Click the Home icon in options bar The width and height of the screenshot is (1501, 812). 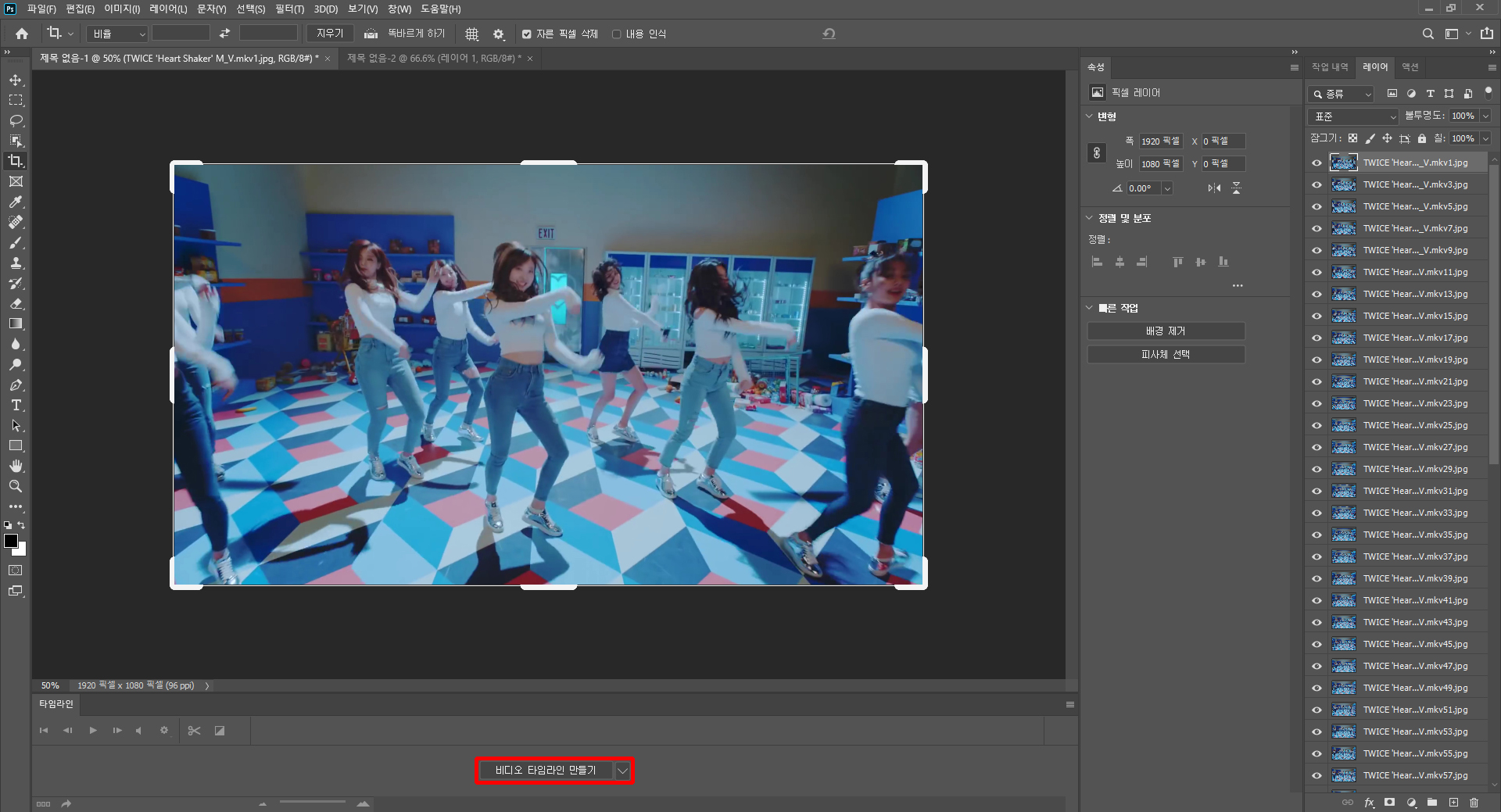[x=22, y=34]
